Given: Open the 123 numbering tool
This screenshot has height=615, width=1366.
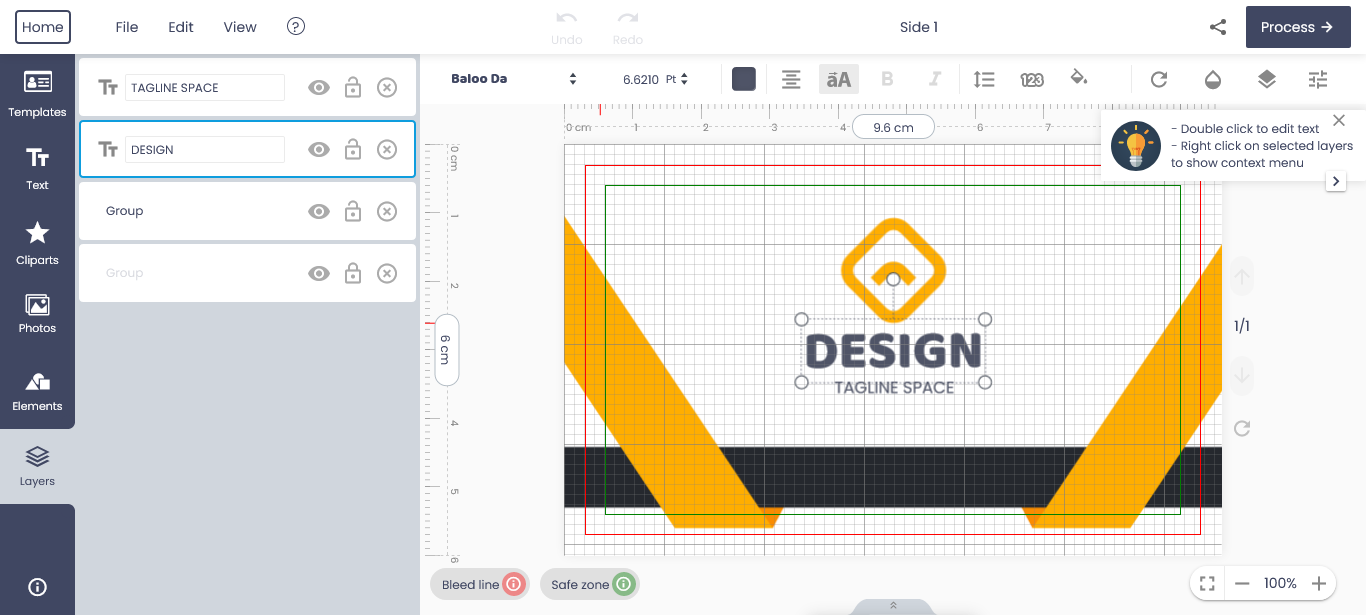Looking at the screenshot, I should [x=1032, y=79].
